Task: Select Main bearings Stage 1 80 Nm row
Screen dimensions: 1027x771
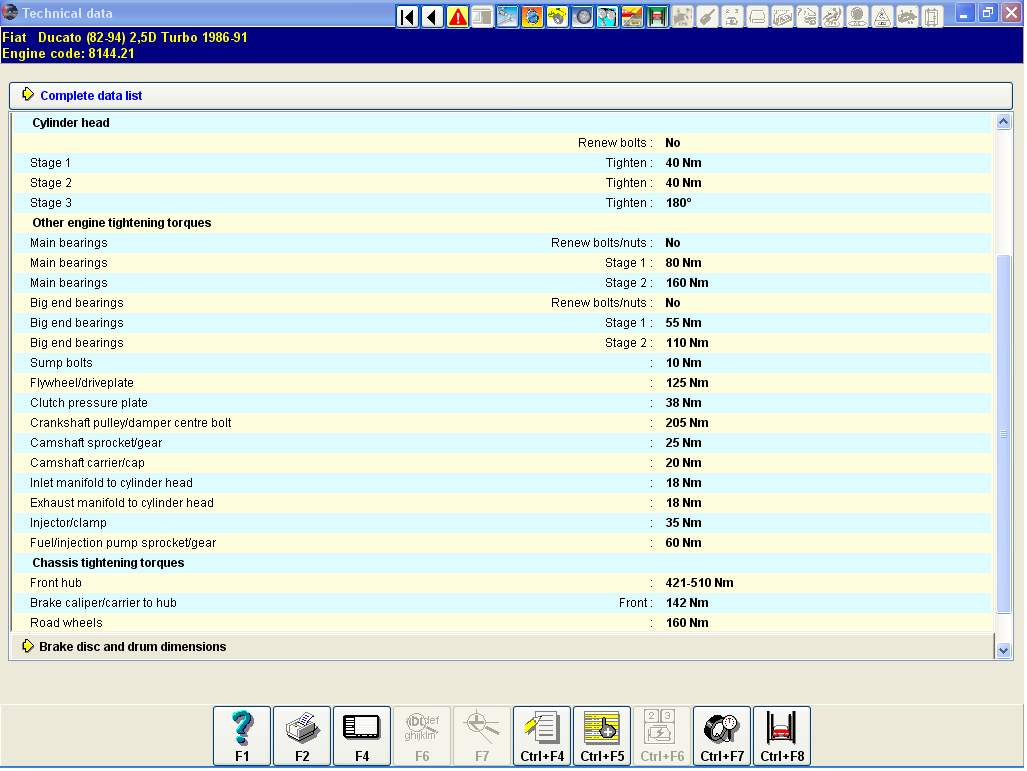Action: (502, 263)
